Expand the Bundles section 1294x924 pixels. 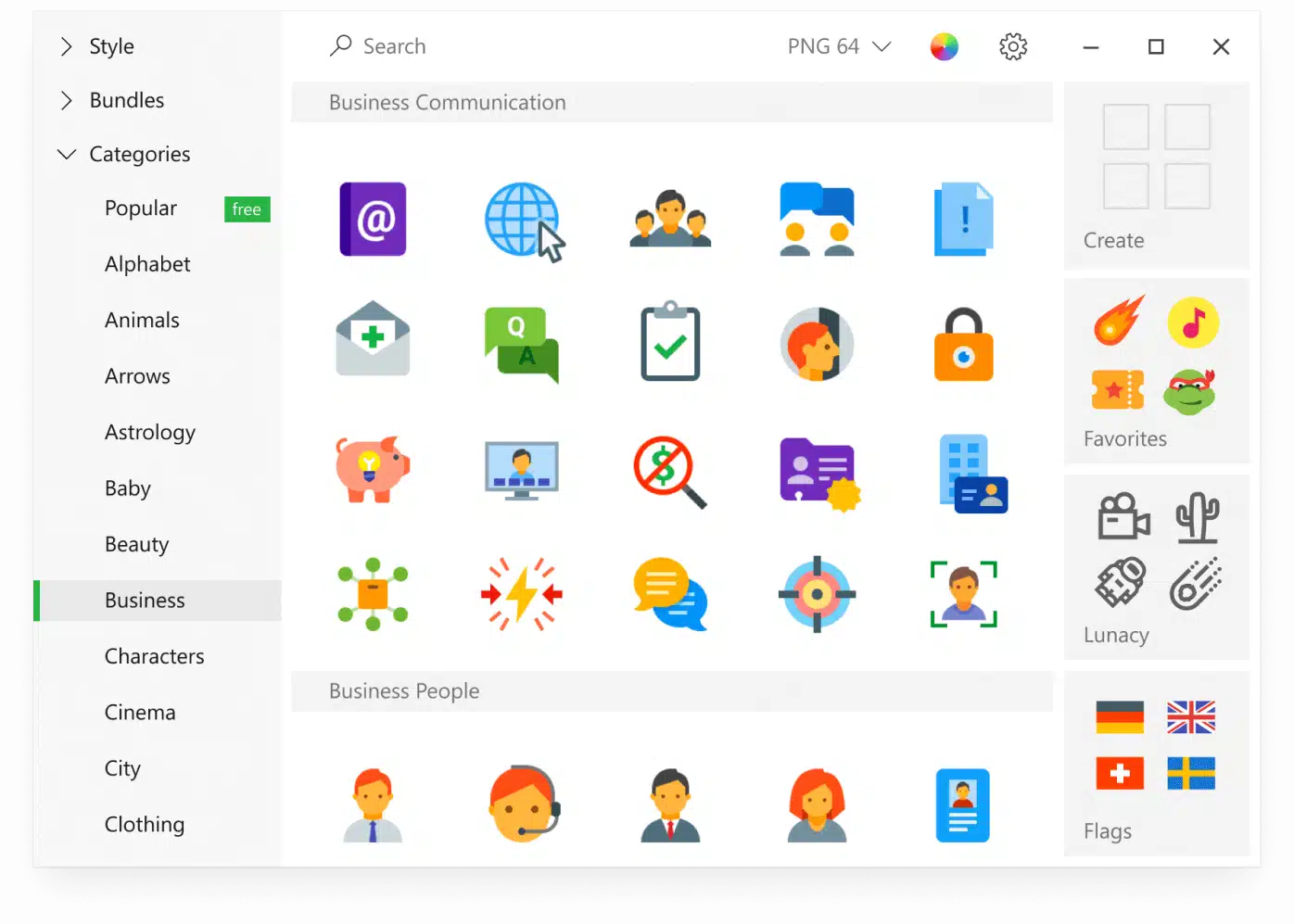[x=127, y=100]
